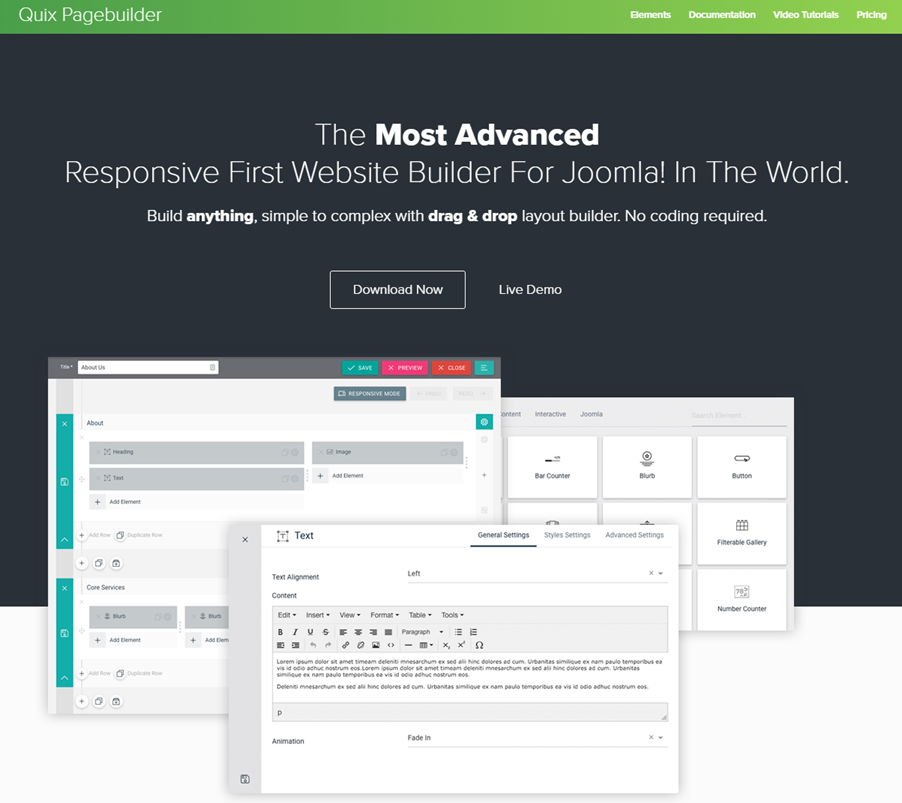
Task: Apply strikethrough formatting in the editor
Action: click(326, 632)
